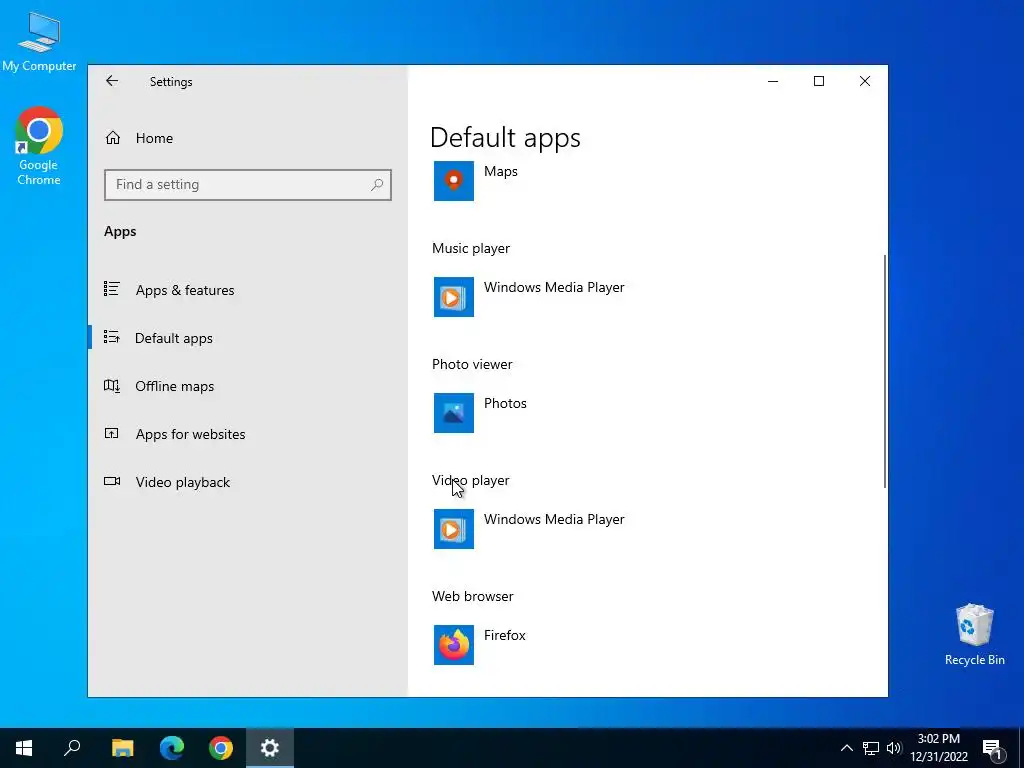This screenshot has height=768, width=1024.
Task: Click the Maps default app label
Action: [500, 171]
